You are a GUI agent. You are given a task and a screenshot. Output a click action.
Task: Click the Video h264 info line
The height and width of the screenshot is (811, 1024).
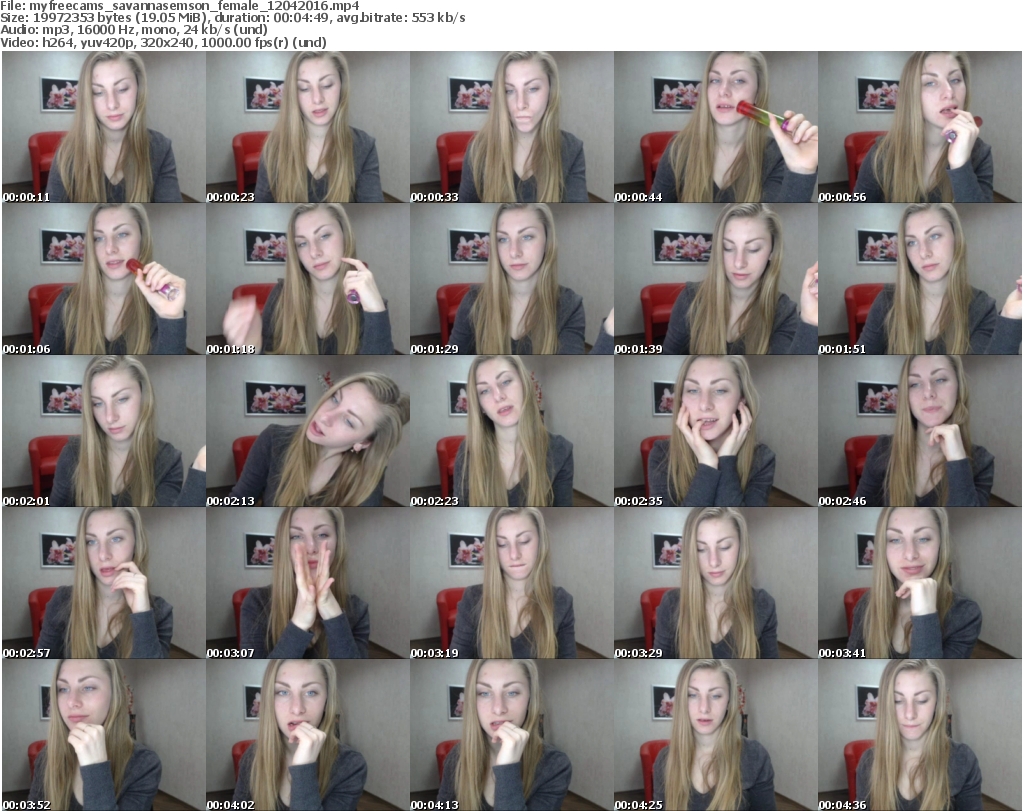(163, 42)
